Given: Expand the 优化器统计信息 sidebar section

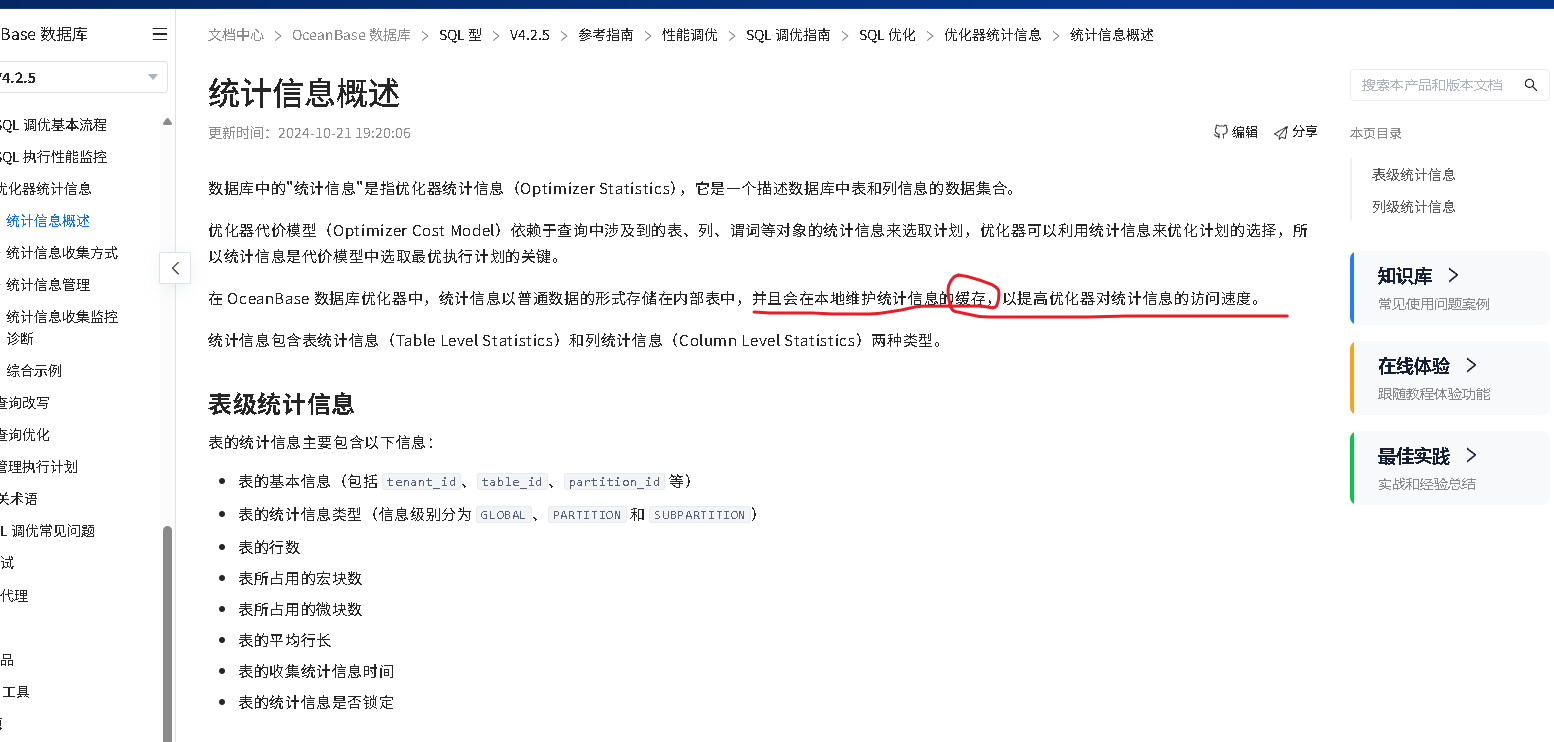Looking at the screenshot, I should click(x=46, y=188).
